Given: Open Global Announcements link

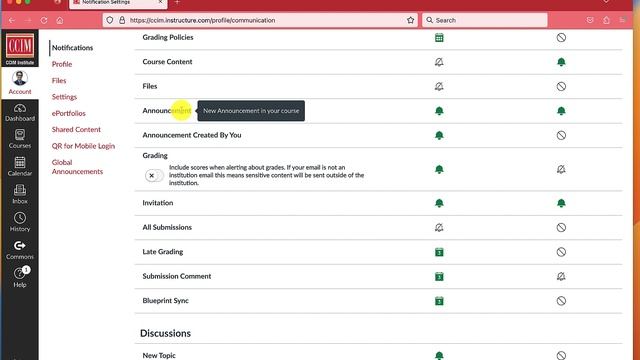Looking at the screenshot, I should [x=77, y=167].
